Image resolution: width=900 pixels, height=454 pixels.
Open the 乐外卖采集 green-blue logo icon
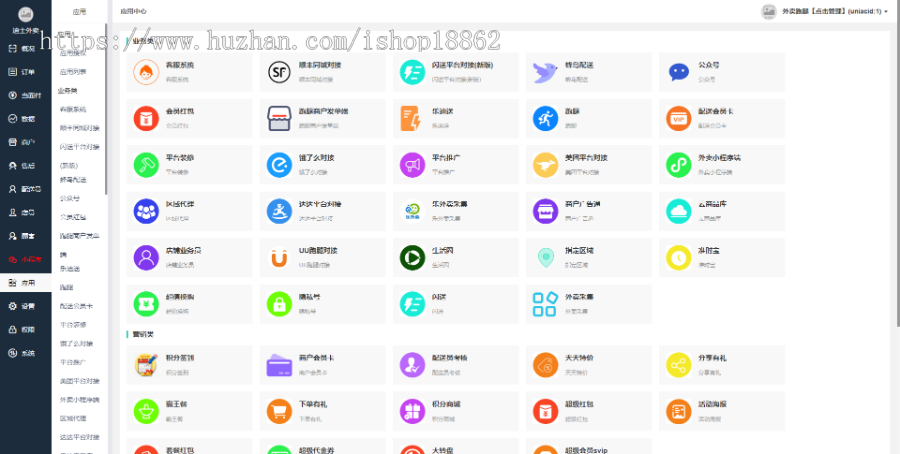pyautogui.click(x=412, y=211)
